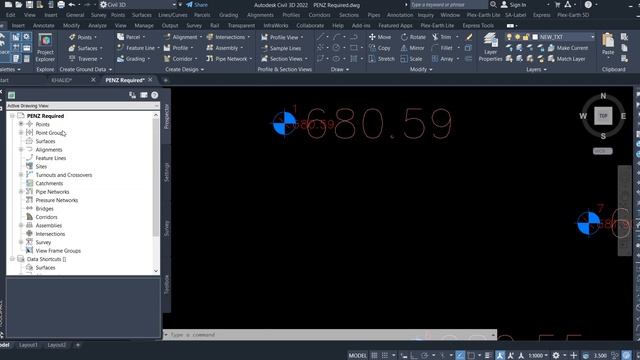Expand the Alignments tree node
This screenshot has width=640, height=360.
(x=21, y=149)
